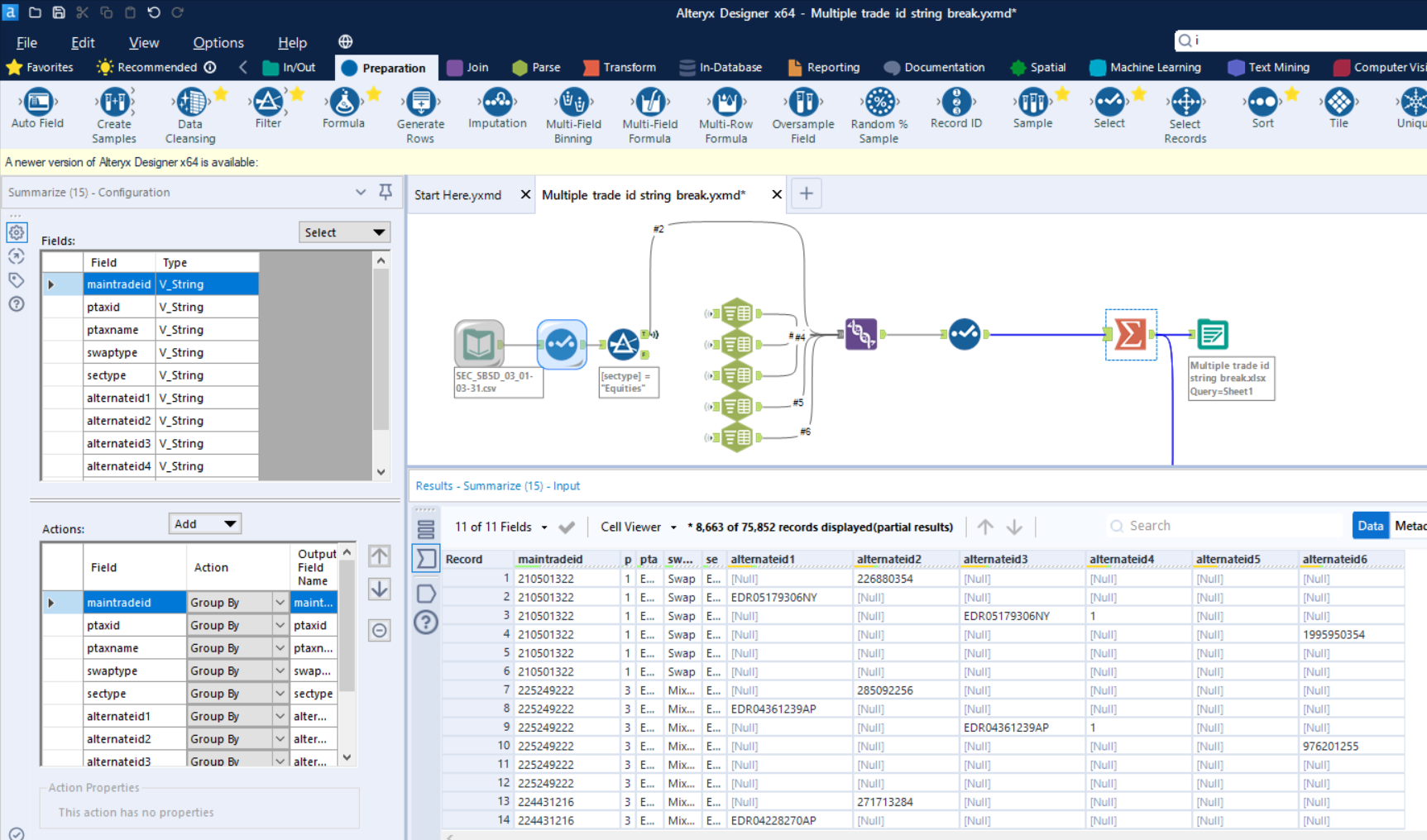Open the globe language icon
1427x840 pixels.
click(346, 41)
